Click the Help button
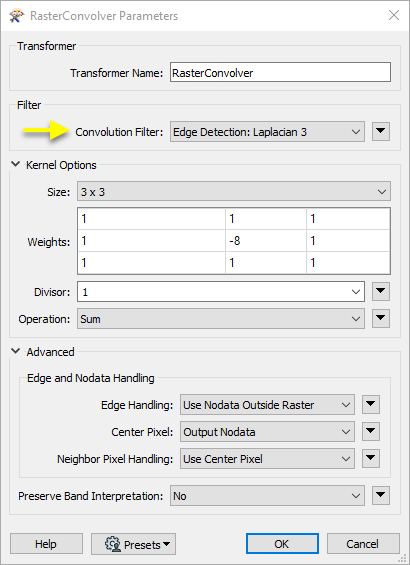Screen dimensions: 410x565 [46, 544]
